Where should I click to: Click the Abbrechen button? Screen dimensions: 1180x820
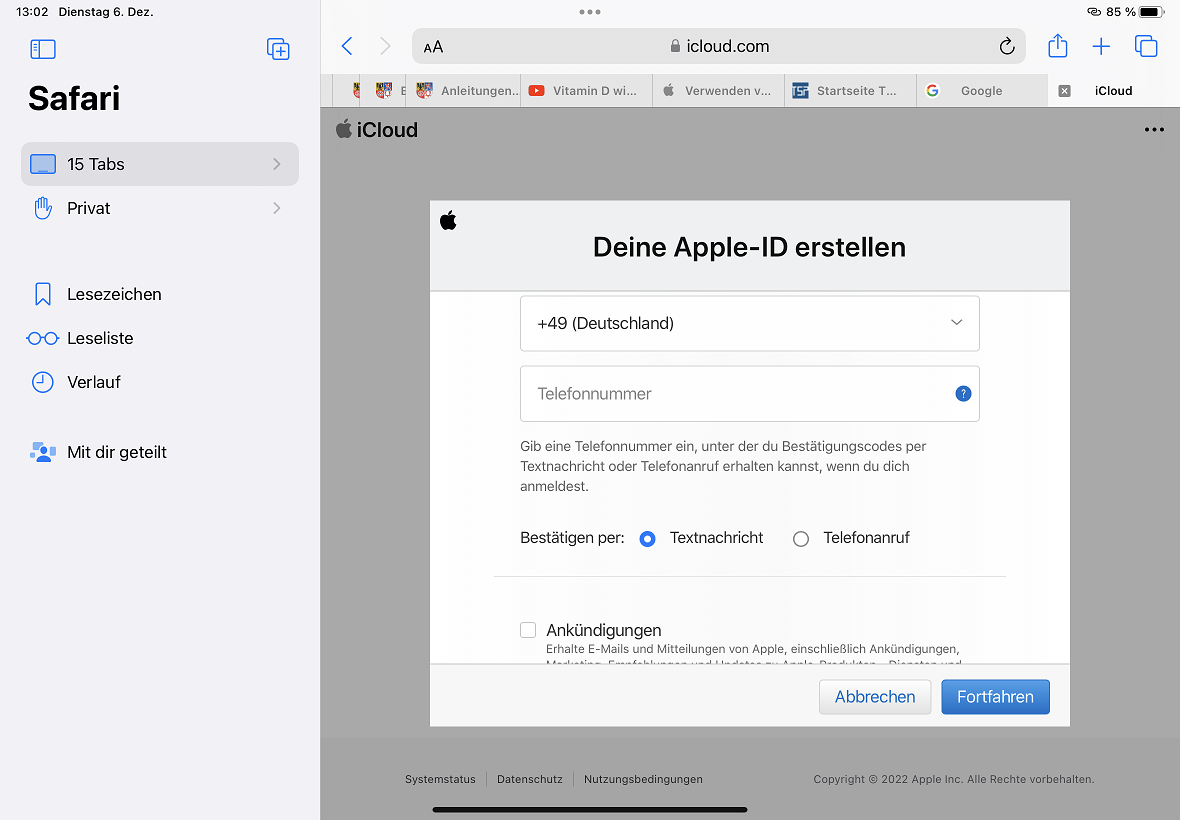point(875,697)
